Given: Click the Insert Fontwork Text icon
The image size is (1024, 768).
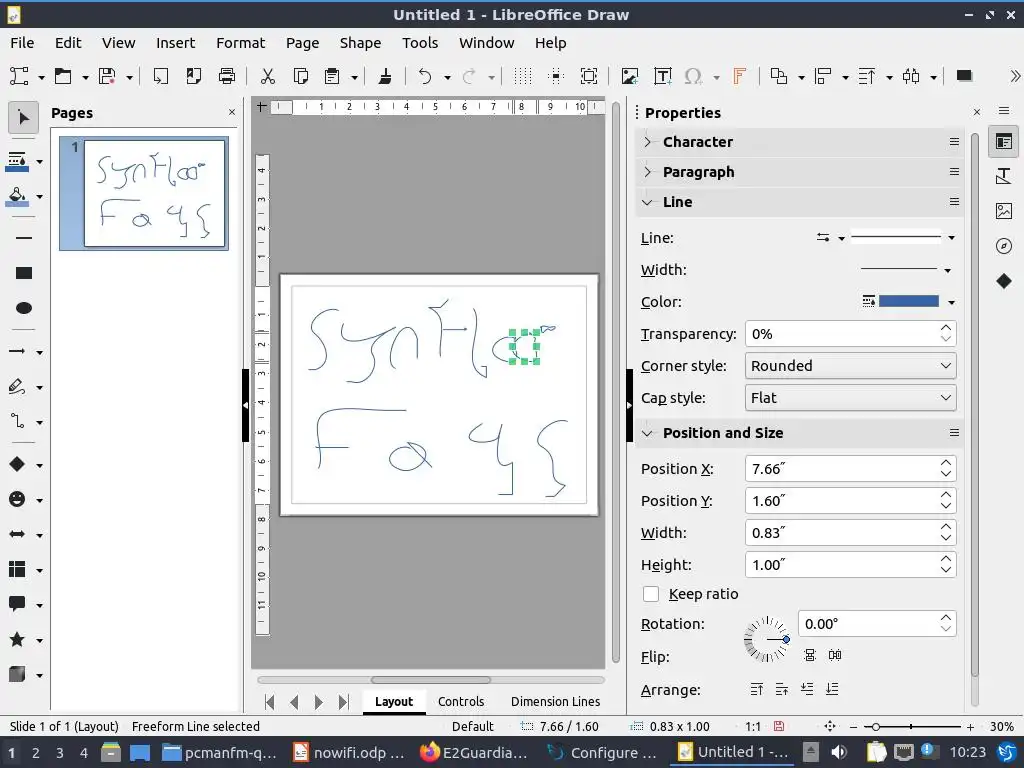Looking at the screenshot, I should point(739,76).
